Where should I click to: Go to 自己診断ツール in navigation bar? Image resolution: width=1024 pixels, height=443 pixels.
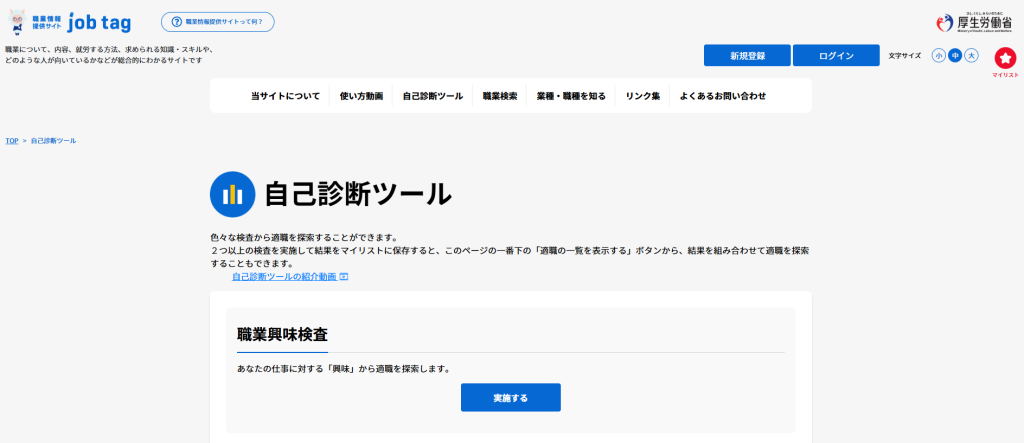[x=432, y=96]
